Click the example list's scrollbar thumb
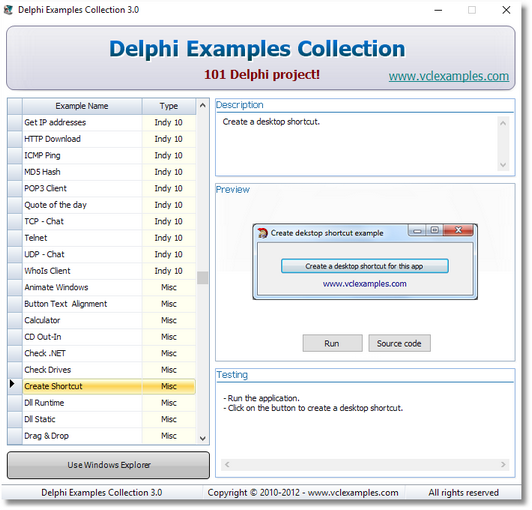 (203, 278)
